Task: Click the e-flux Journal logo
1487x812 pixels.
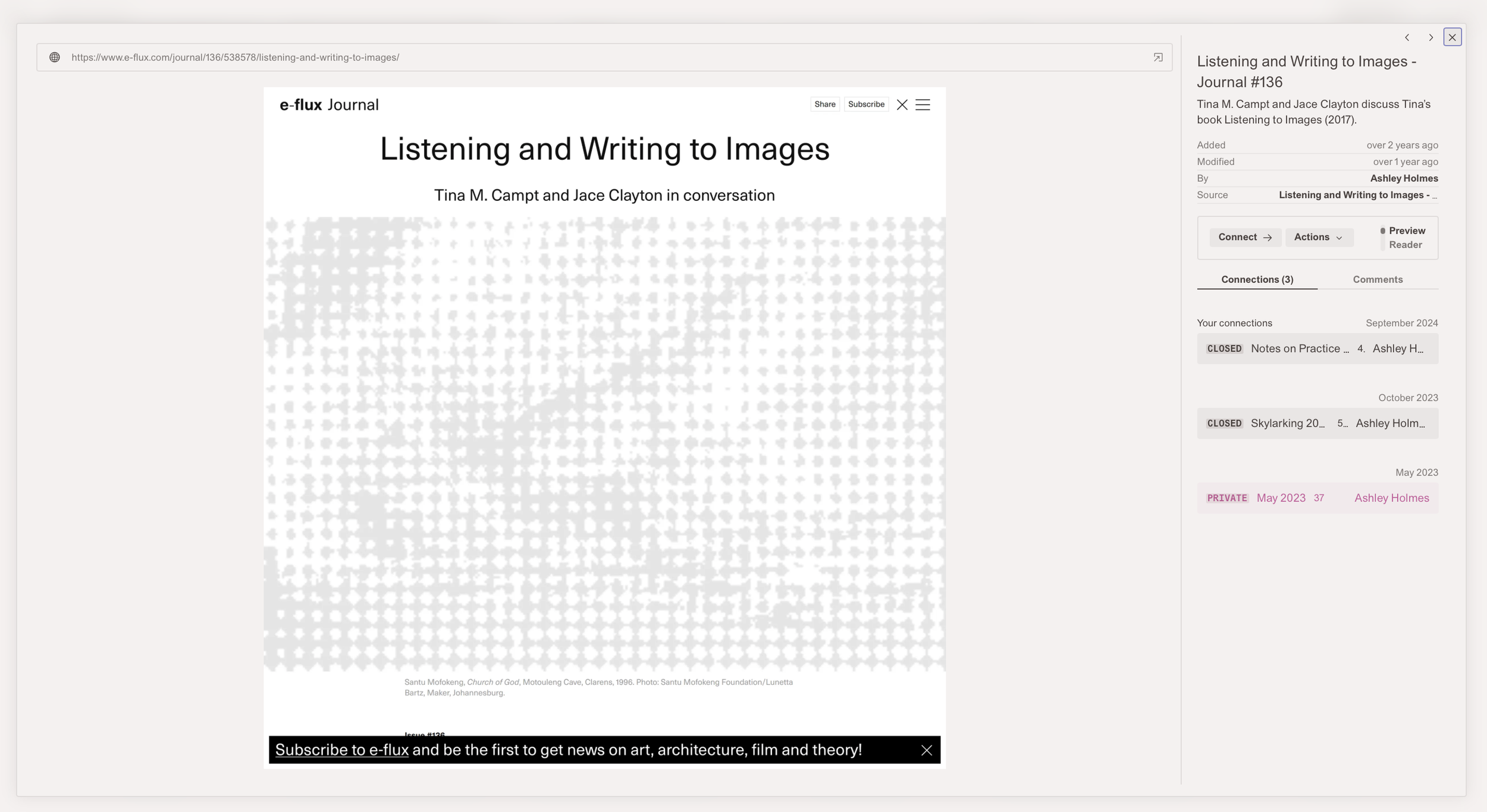Action: tap(329, 104)
